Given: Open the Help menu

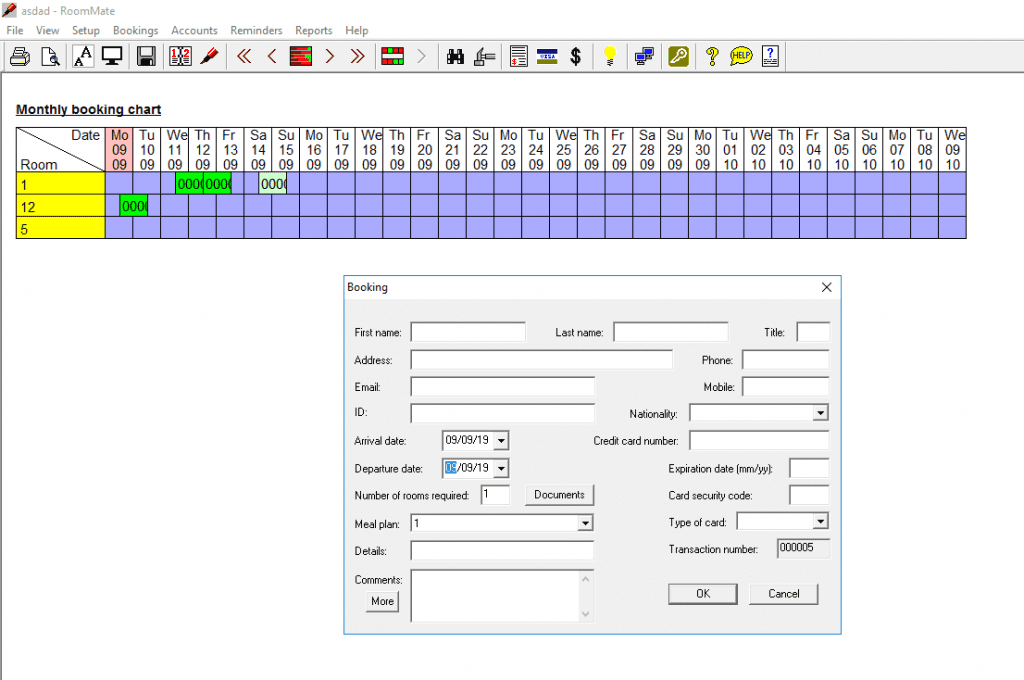Looking at the screenshot, I should click(357, 30).
